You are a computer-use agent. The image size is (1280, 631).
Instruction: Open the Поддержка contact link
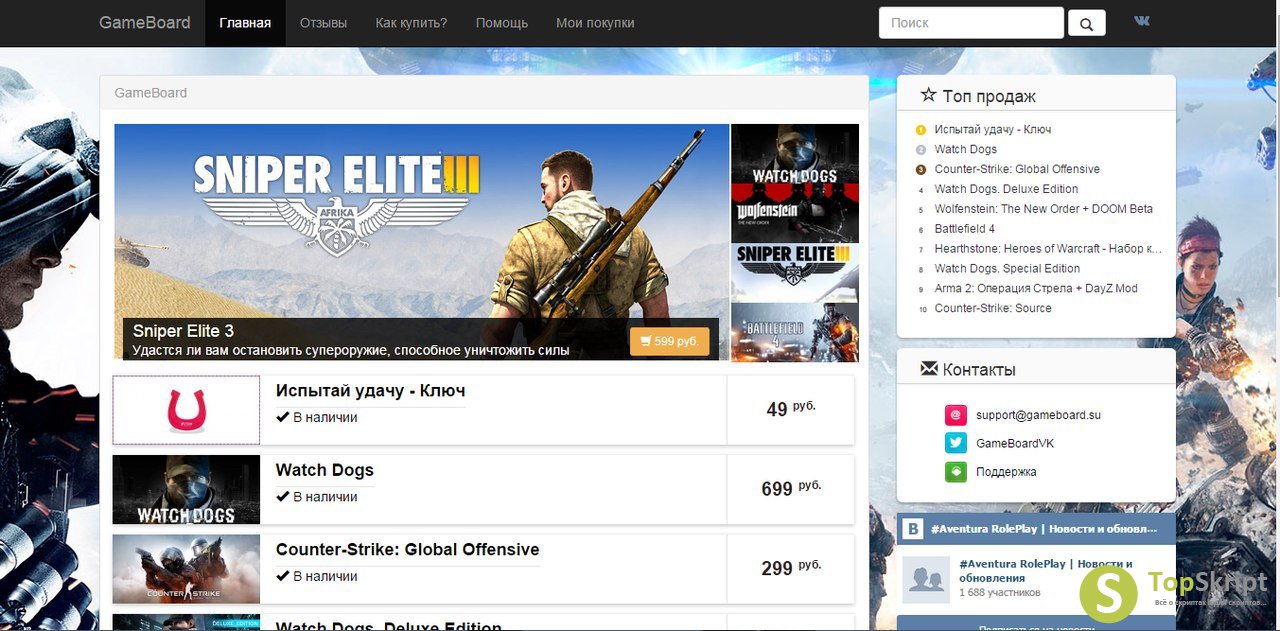(1006, 471)
